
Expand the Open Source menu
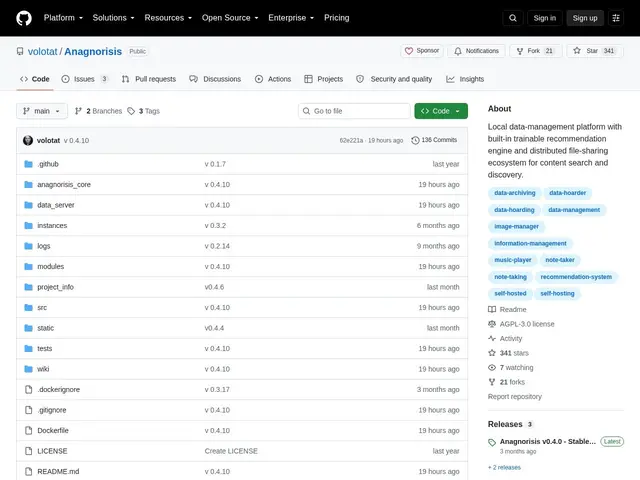[230, 18]
